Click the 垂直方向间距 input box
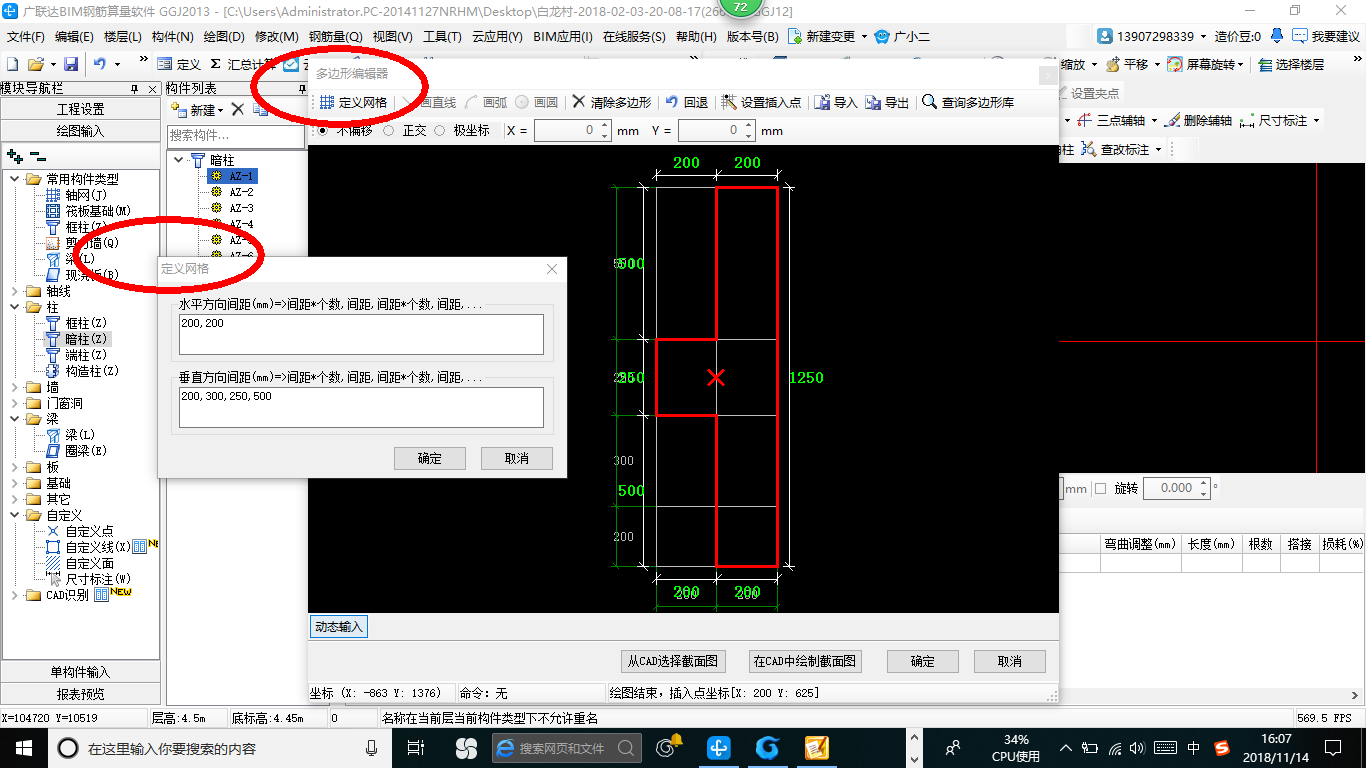The image size is (1366, 768). click(361, 407)
